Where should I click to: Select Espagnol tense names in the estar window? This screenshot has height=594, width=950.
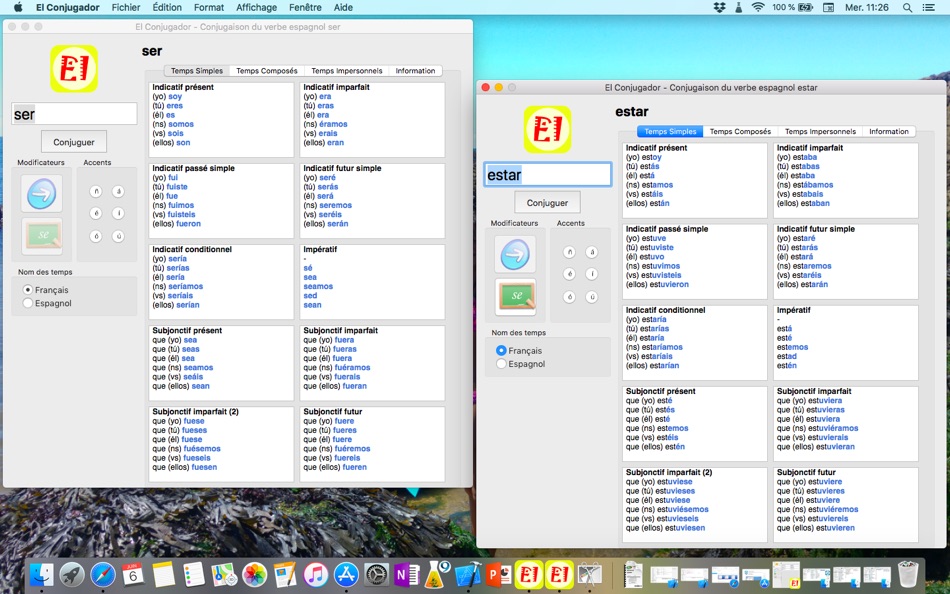tap(520, 364)
